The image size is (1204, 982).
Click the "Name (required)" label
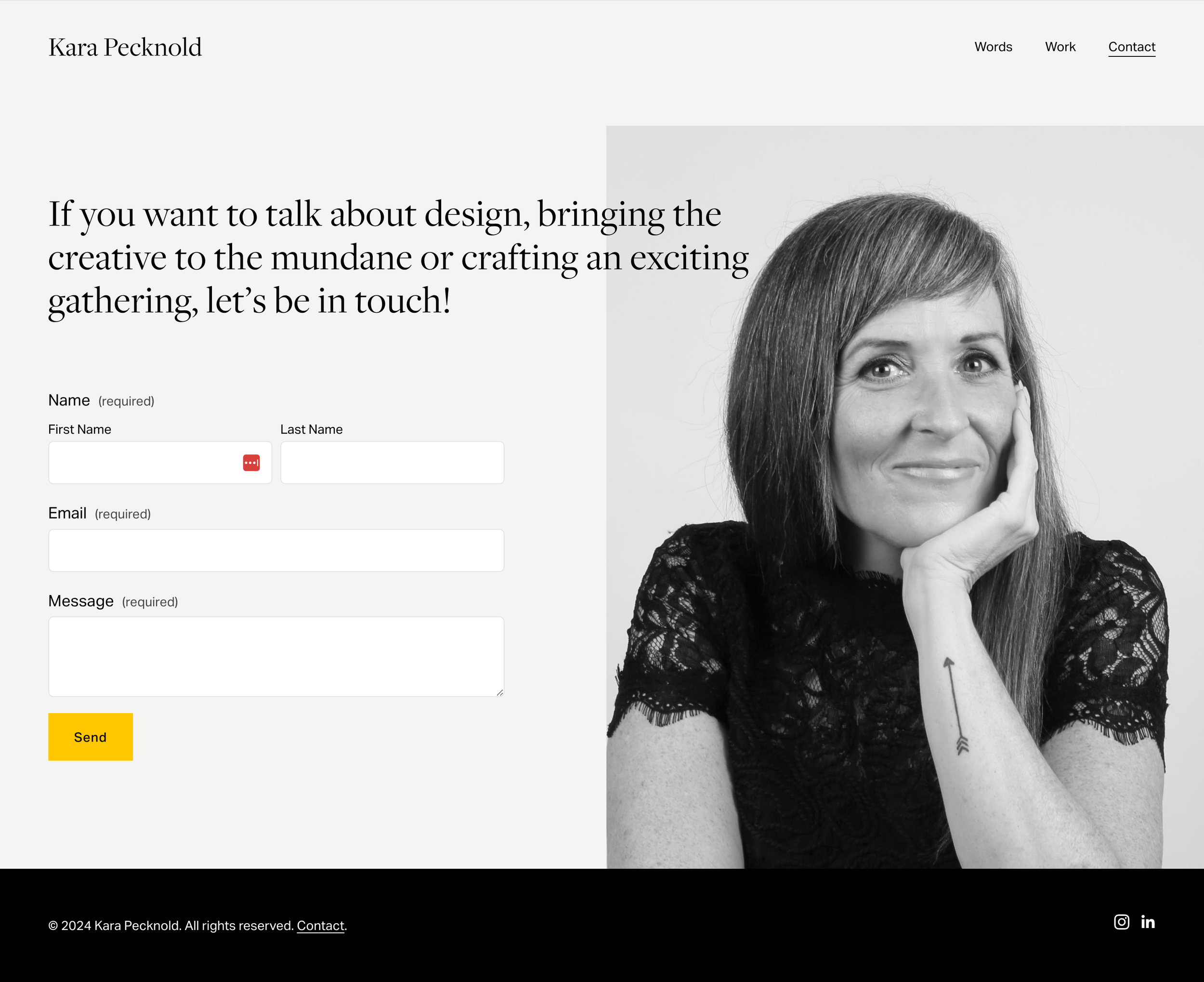pyautogui.click(x=101, y=400)
